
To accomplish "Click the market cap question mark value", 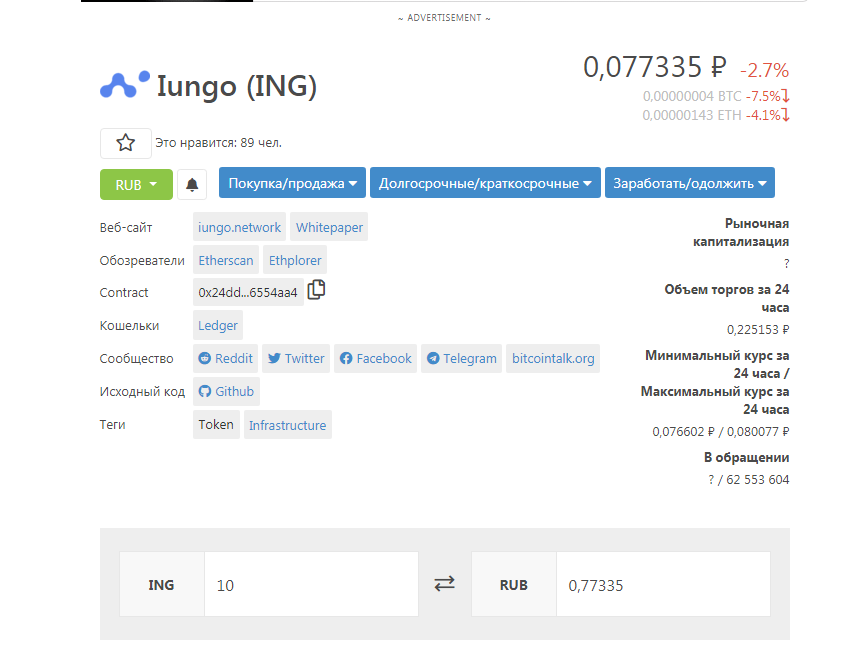I will click(787, 264).
